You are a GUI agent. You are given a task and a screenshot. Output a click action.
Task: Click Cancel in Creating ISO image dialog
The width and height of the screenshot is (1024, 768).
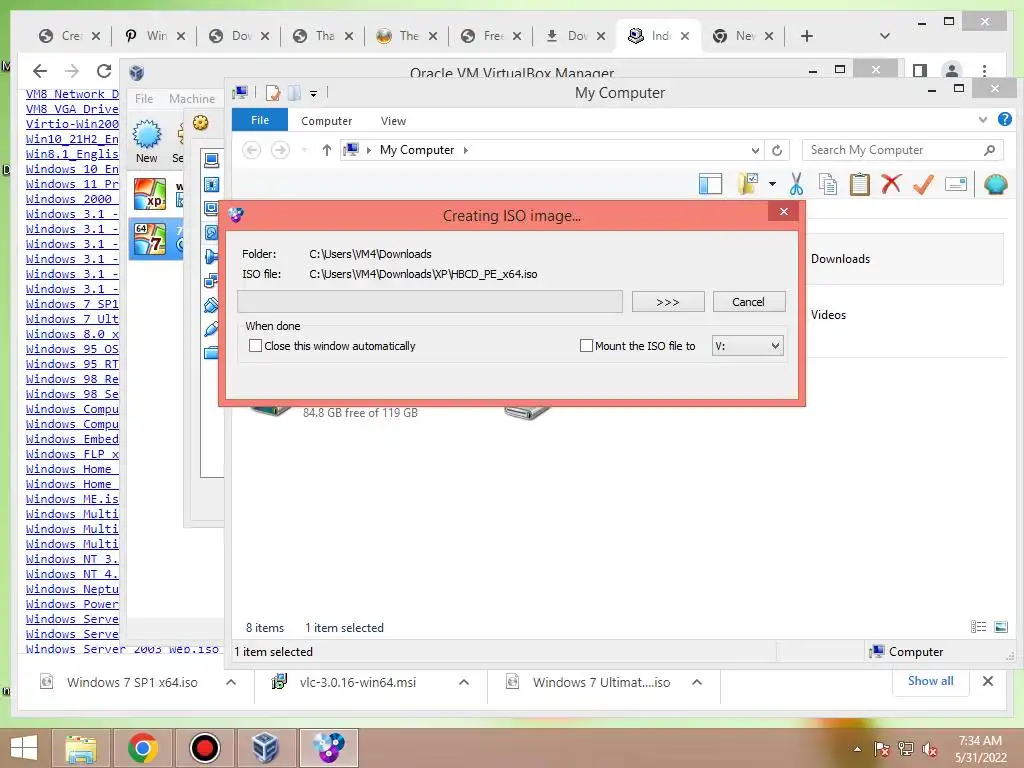point(748,302)
